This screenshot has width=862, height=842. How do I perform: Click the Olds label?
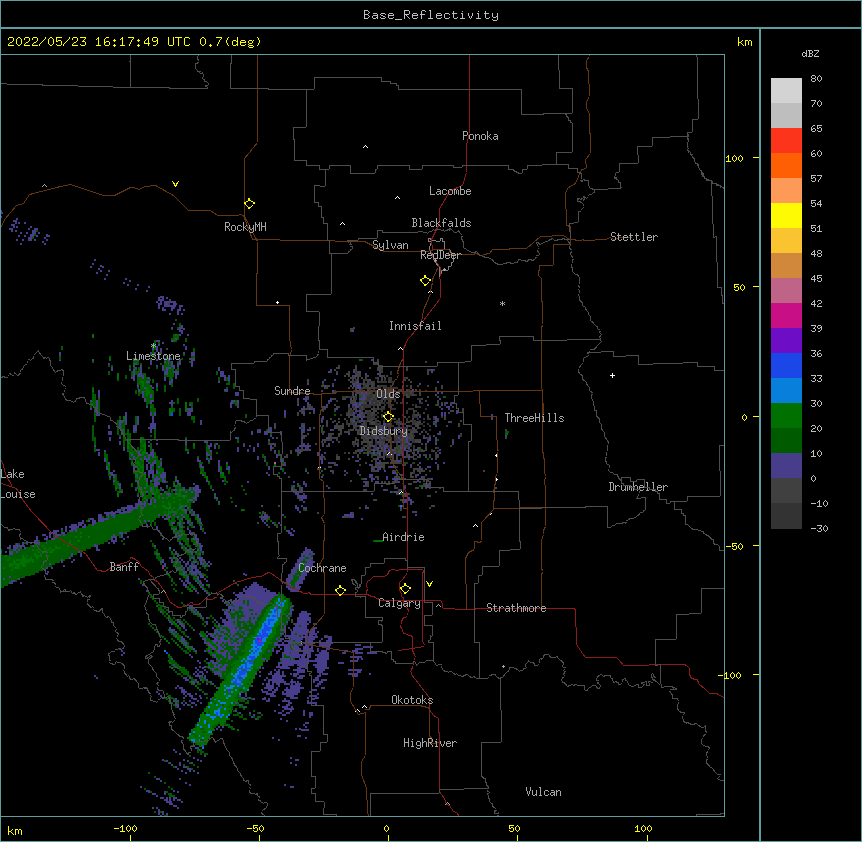388,394
